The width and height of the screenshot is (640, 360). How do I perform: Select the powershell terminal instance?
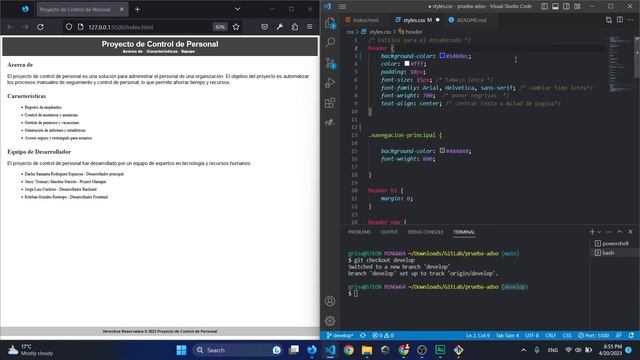click(615, 244)
